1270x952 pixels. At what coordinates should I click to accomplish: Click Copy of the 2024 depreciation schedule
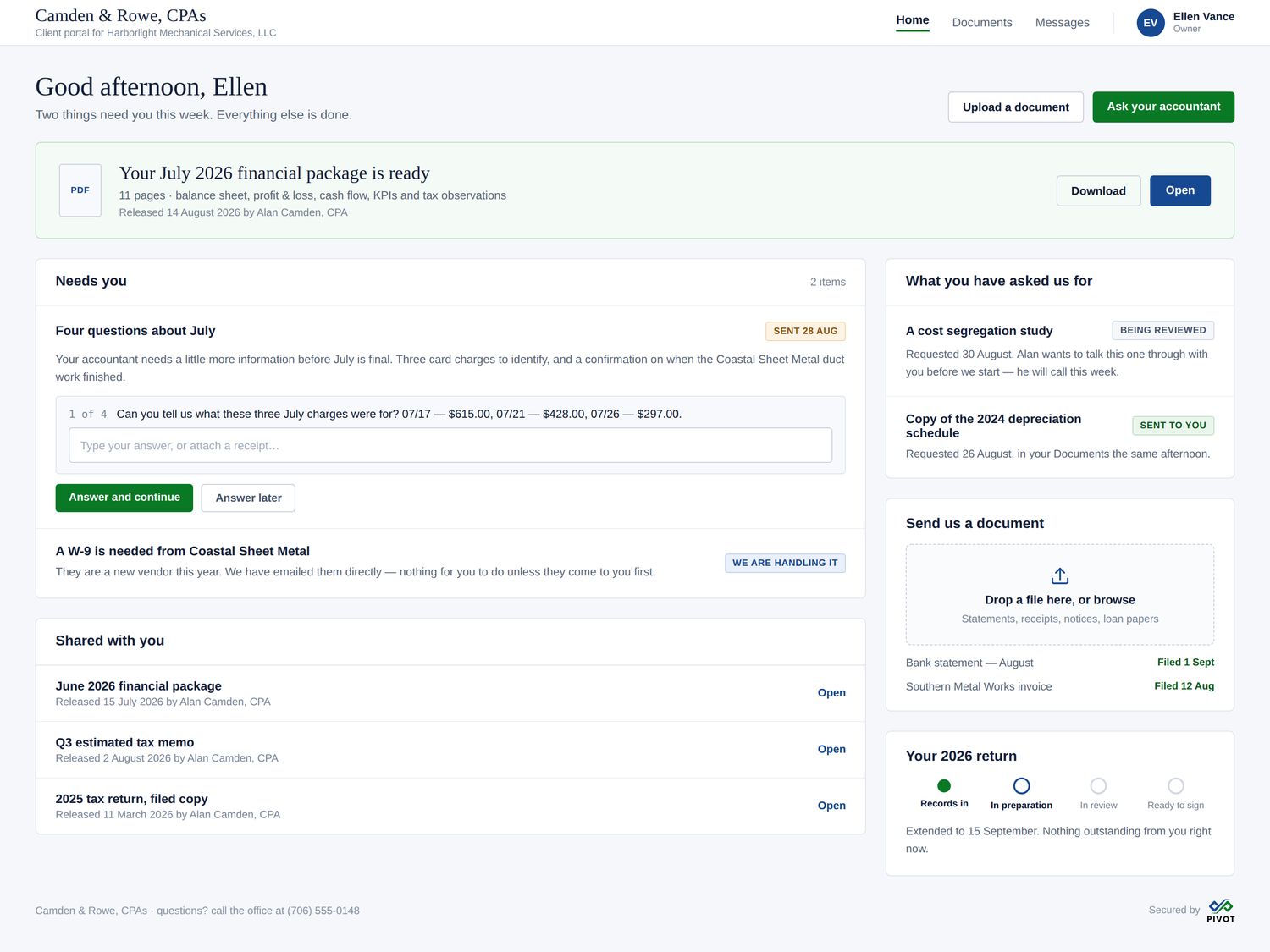click(x=993, y=426)
